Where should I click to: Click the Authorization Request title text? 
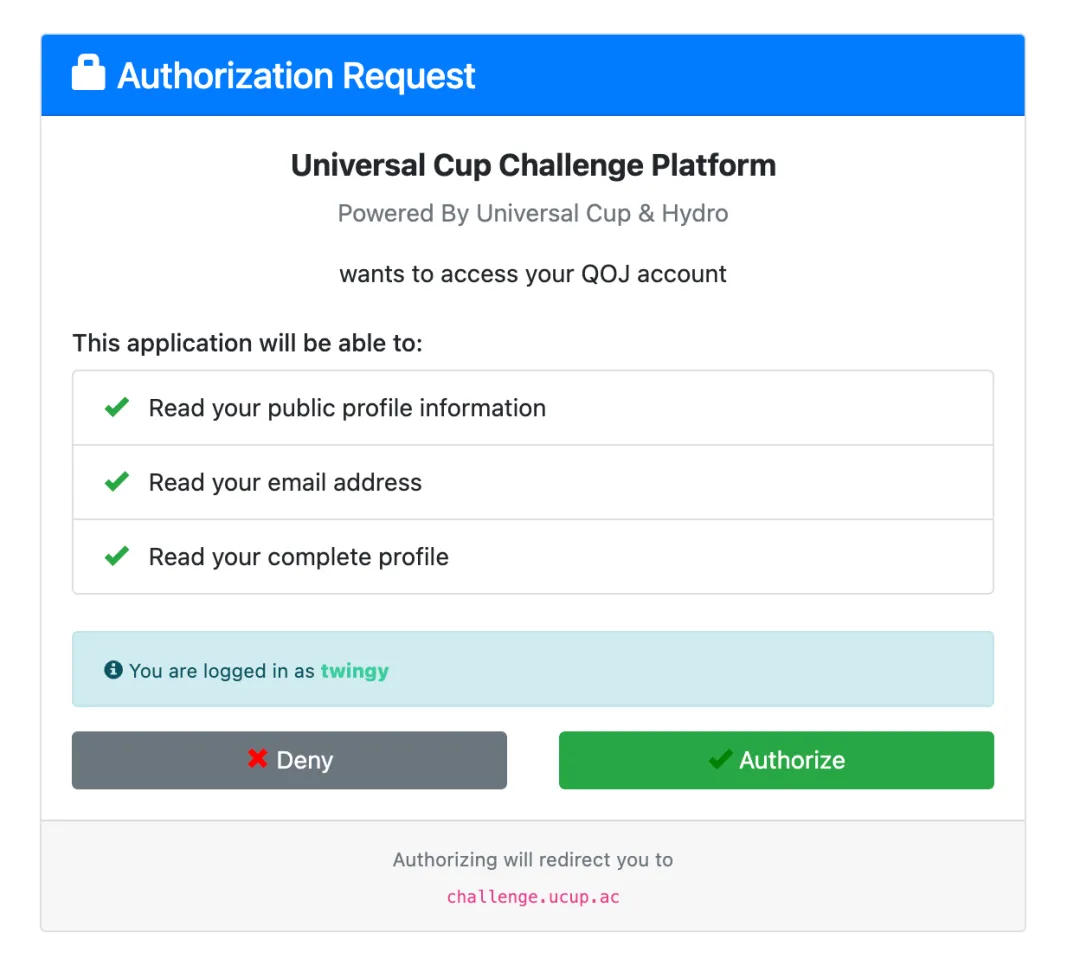click(x=296, y=76)
